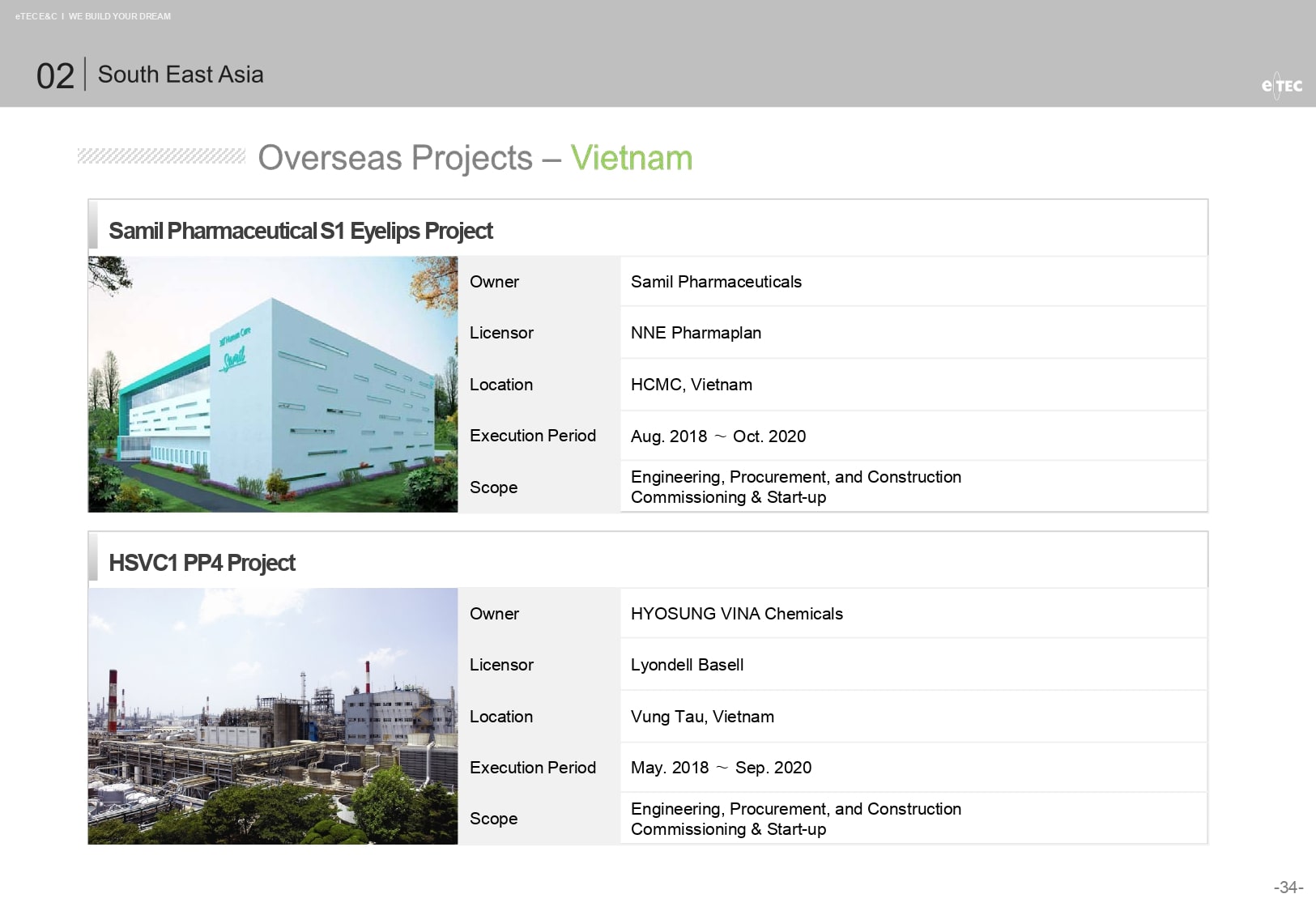Click the 'Owner' label in Samil table
The width and height of the screenshot is (1316, 911).
click(494, 282)
